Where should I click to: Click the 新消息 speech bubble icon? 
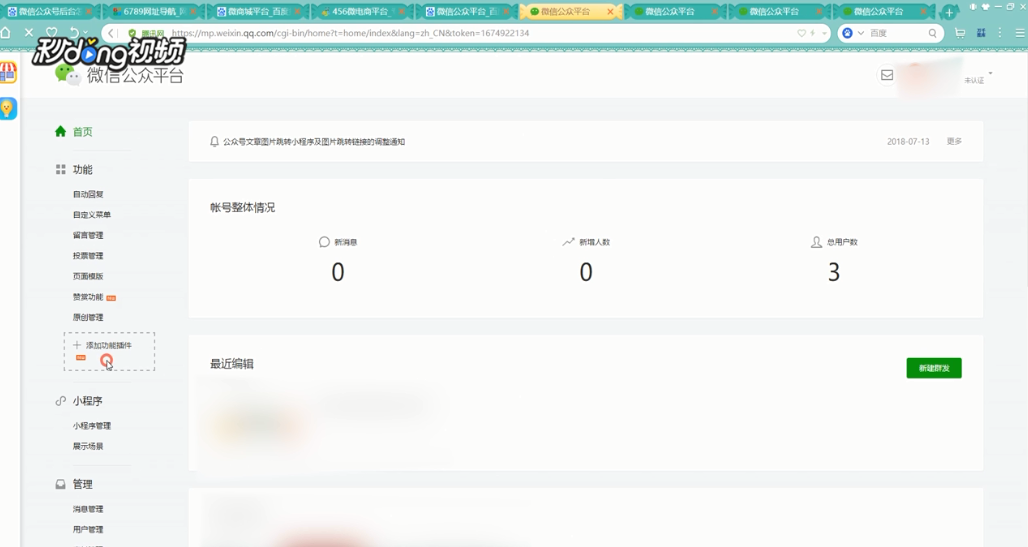click(x=324, y=242)
